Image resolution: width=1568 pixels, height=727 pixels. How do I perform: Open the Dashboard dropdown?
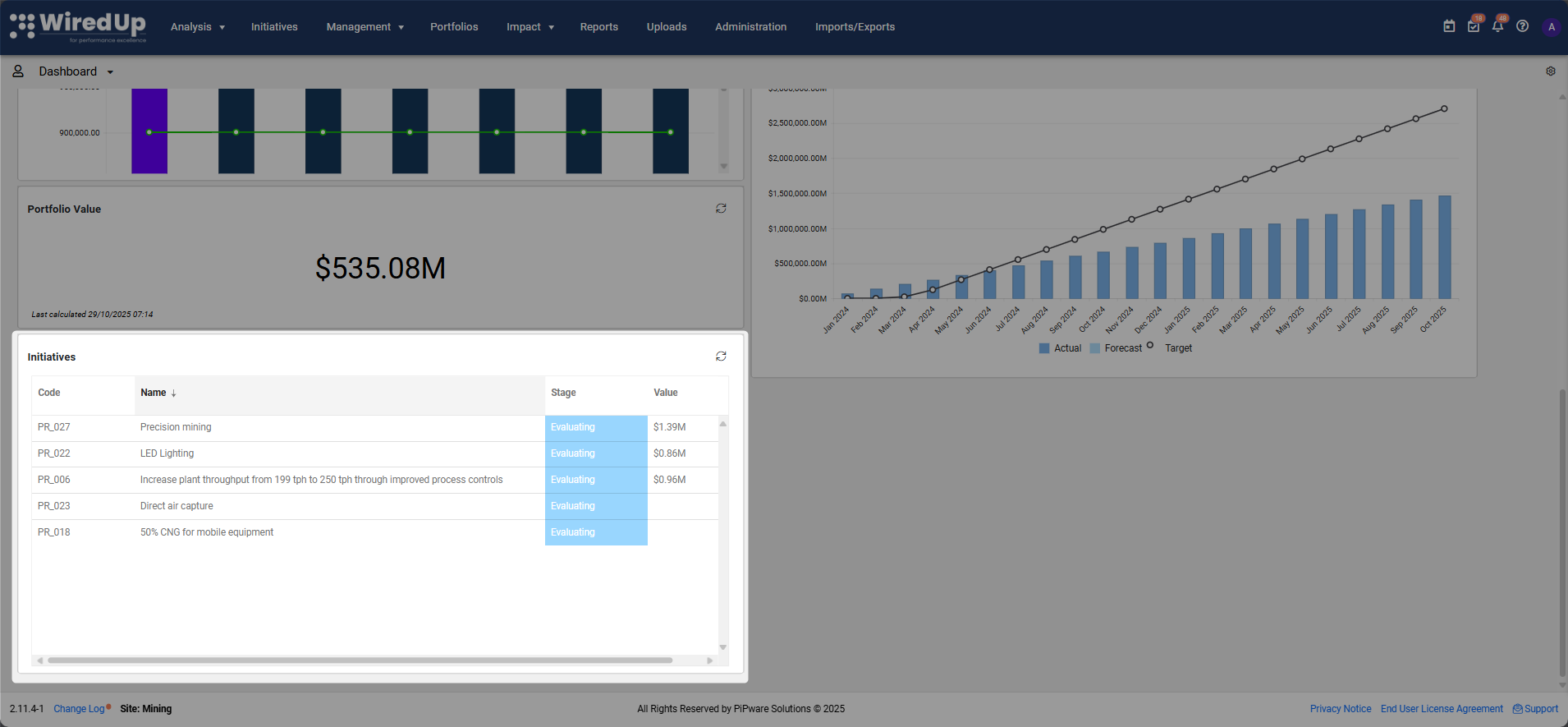click(76, 71)
